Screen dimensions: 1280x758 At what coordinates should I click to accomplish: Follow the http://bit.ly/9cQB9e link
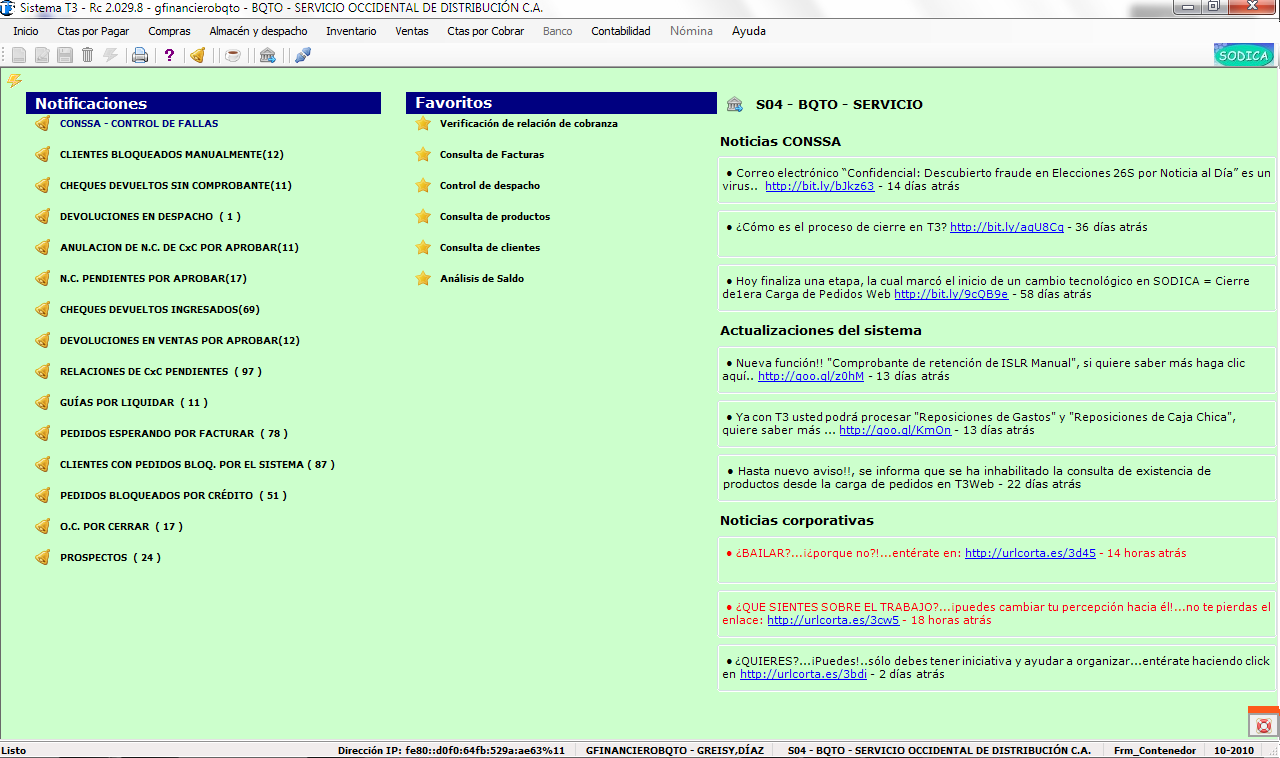point(951,294)
